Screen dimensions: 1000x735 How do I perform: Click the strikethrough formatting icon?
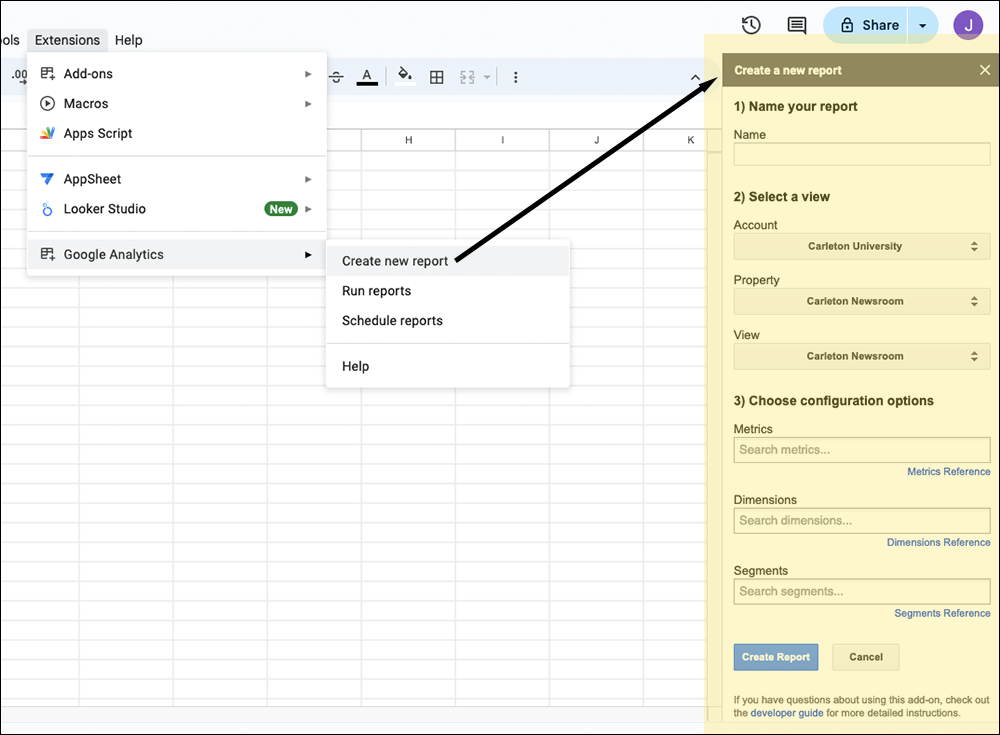point(336,77)
